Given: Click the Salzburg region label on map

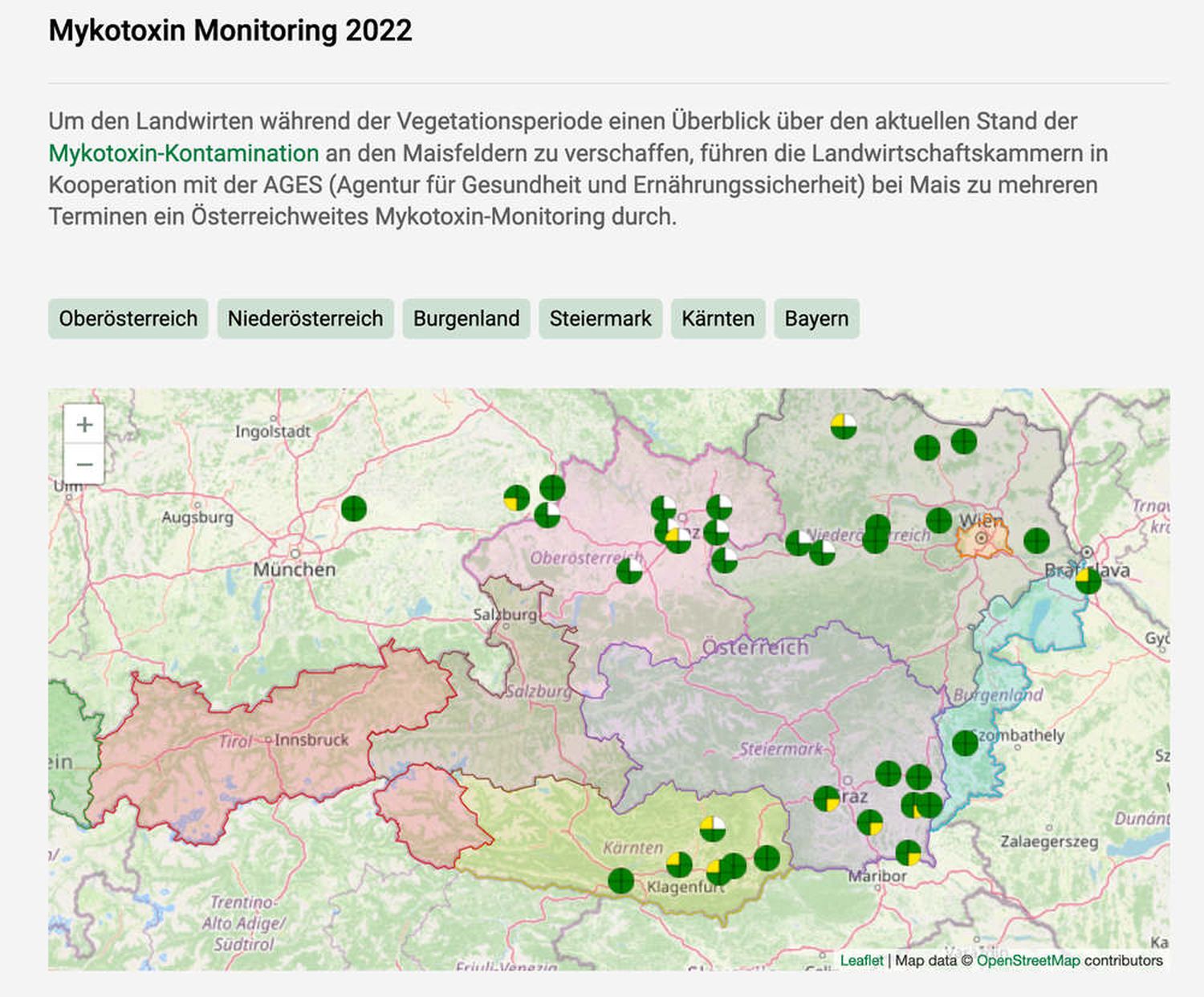Looking at the screenshot, I should point(538,691).
